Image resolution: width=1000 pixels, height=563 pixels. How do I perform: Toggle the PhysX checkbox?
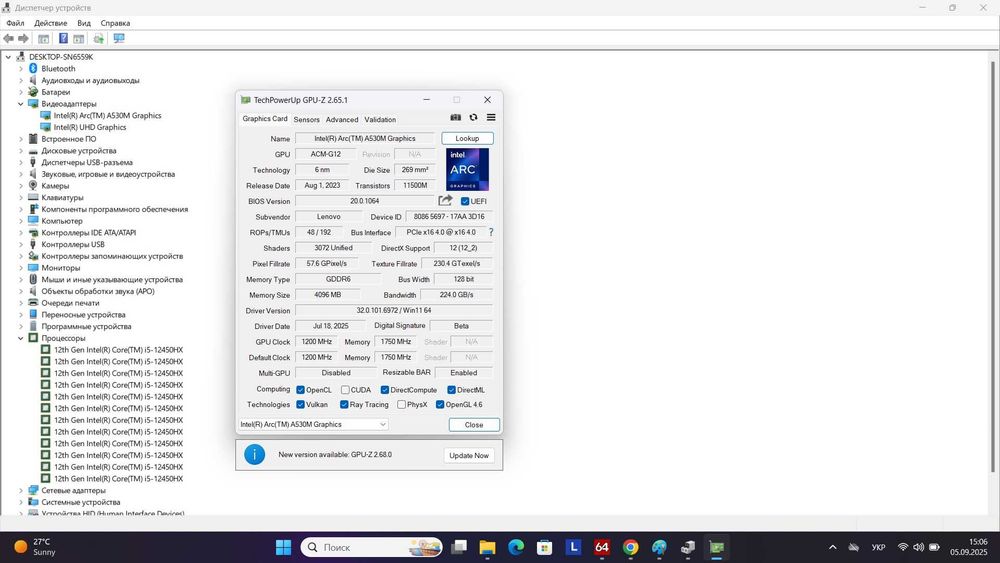[x=401, y=404]
